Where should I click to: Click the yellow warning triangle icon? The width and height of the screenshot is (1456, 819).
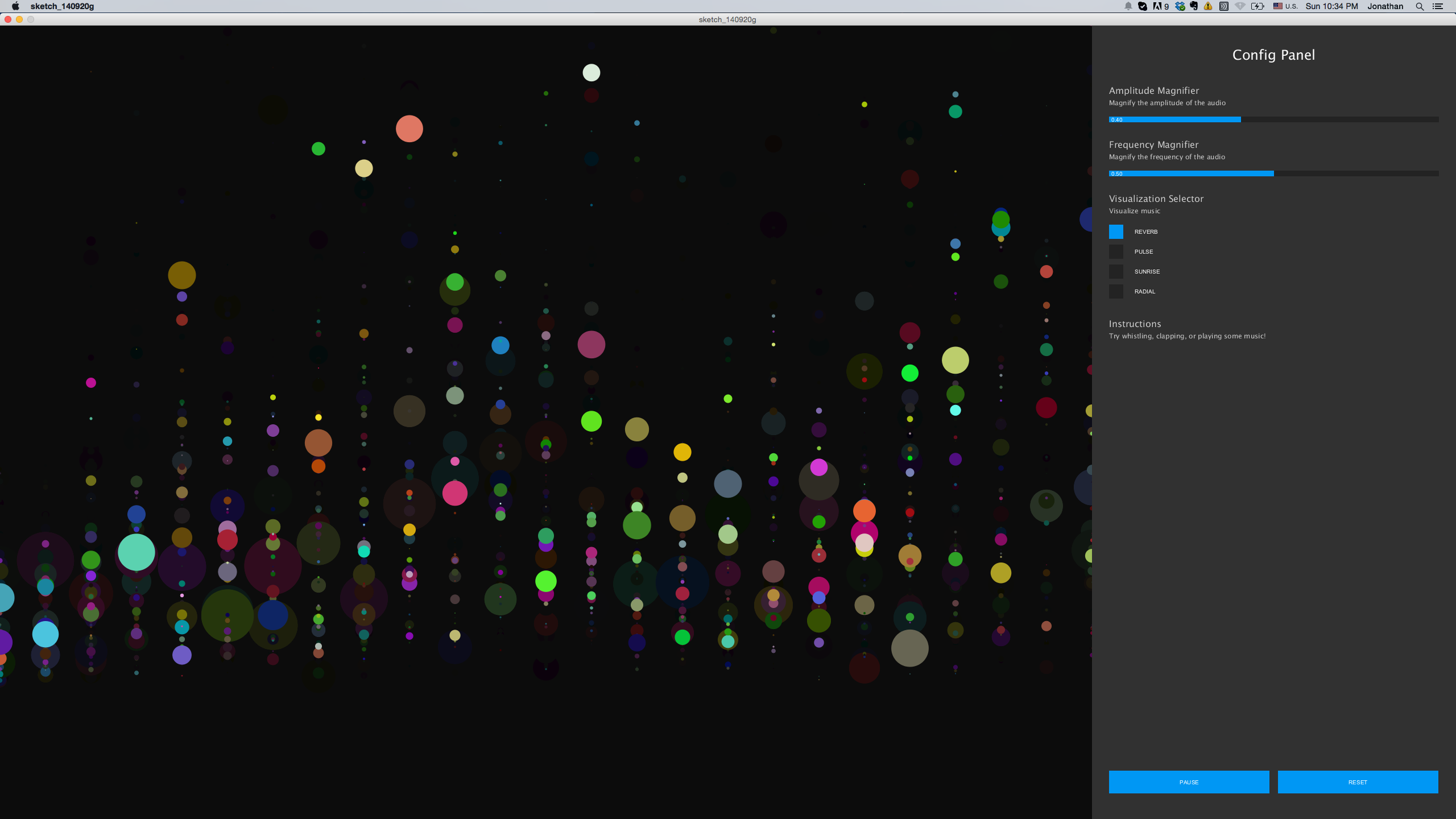[x=1208, y=6]
